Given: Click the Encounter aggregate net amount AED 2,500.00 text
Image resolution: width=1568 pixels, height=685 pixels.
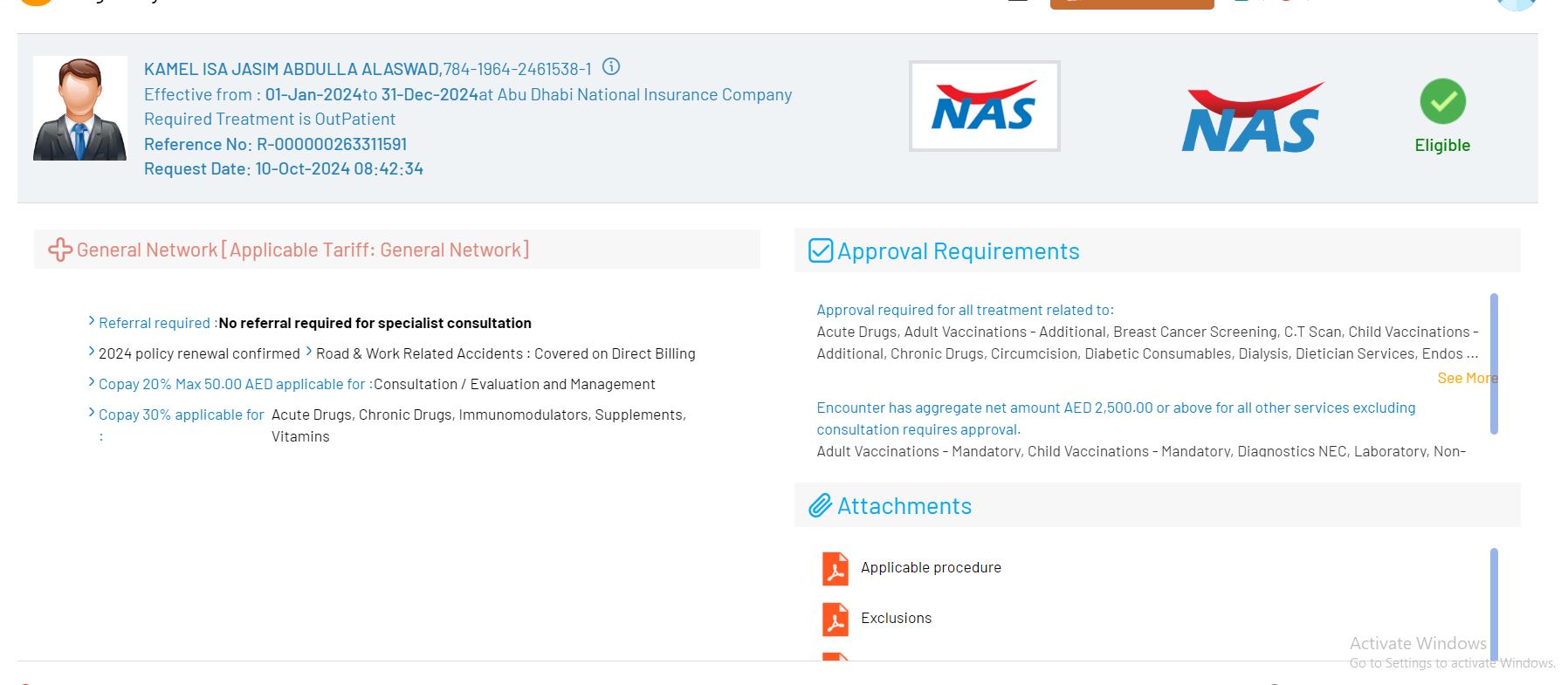Looking at the screenshot, I should (x=1116, y=418).
